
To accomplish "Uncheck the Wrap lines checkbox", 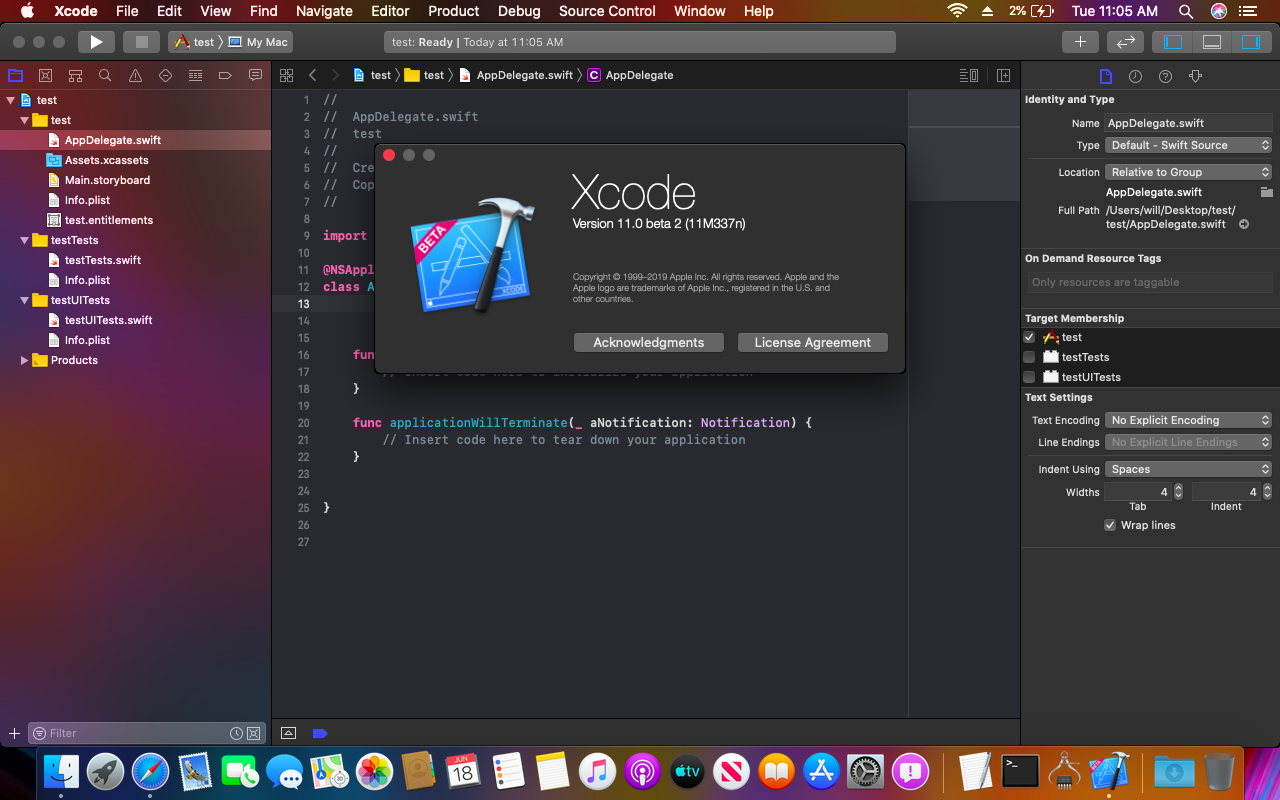I will point(1110,525).
